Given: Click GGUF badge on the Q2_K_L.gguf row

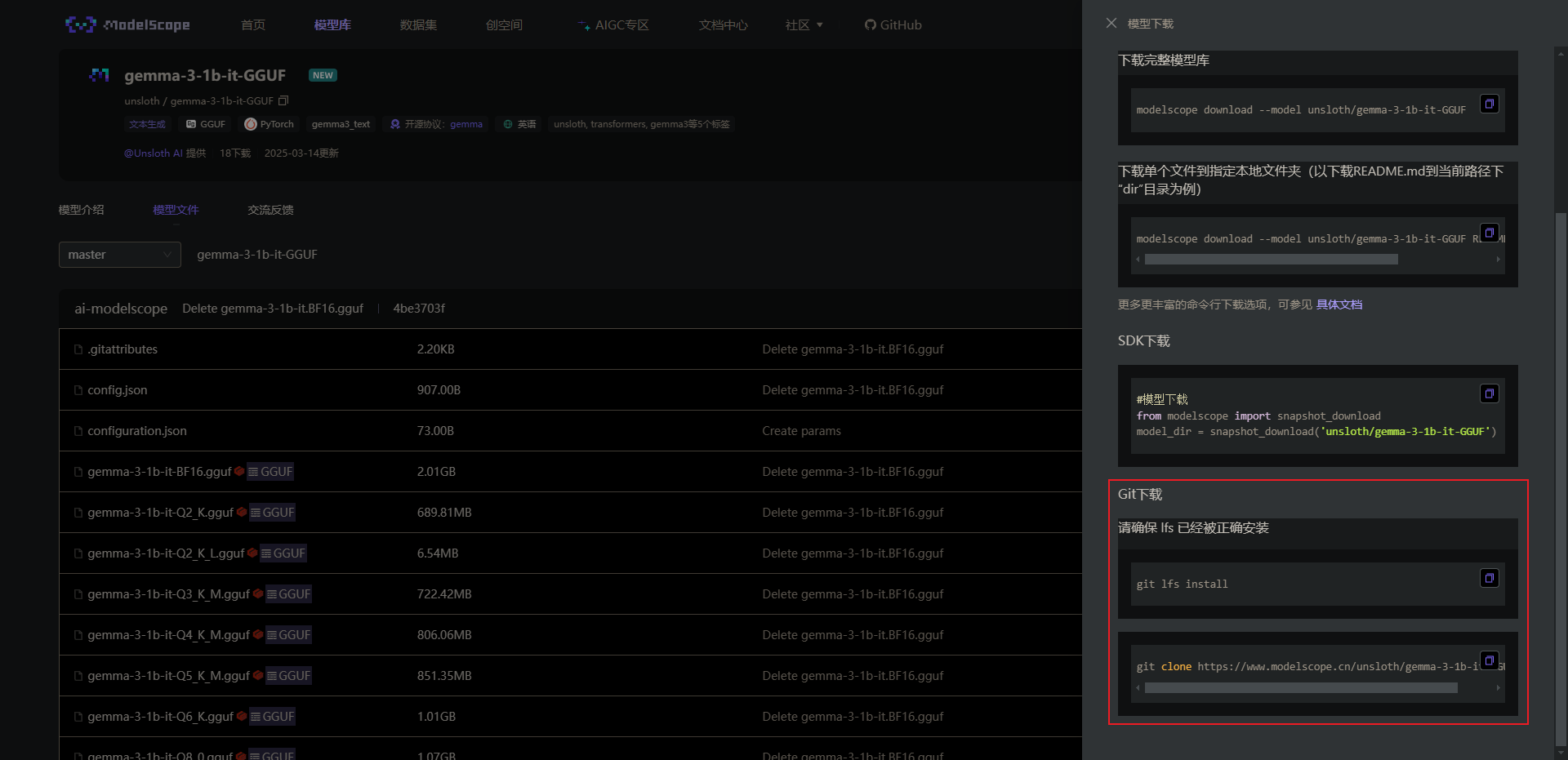Looking at the screenshot, I should tap(283, 553).
